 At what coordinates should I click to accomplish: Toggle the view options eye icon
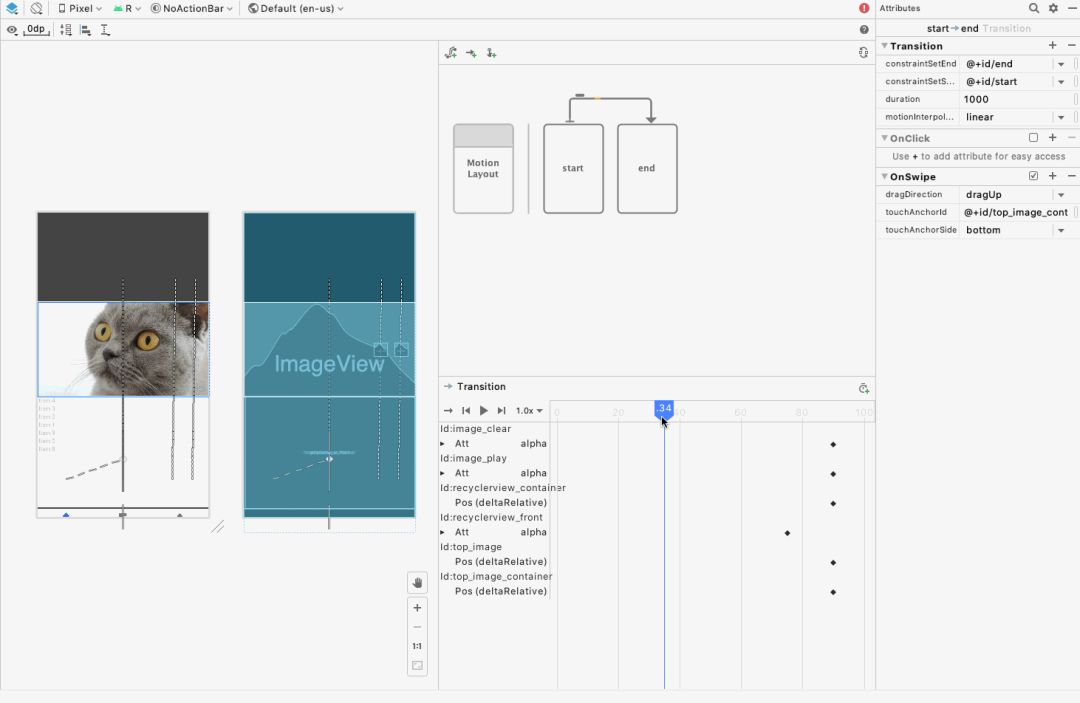12,30
